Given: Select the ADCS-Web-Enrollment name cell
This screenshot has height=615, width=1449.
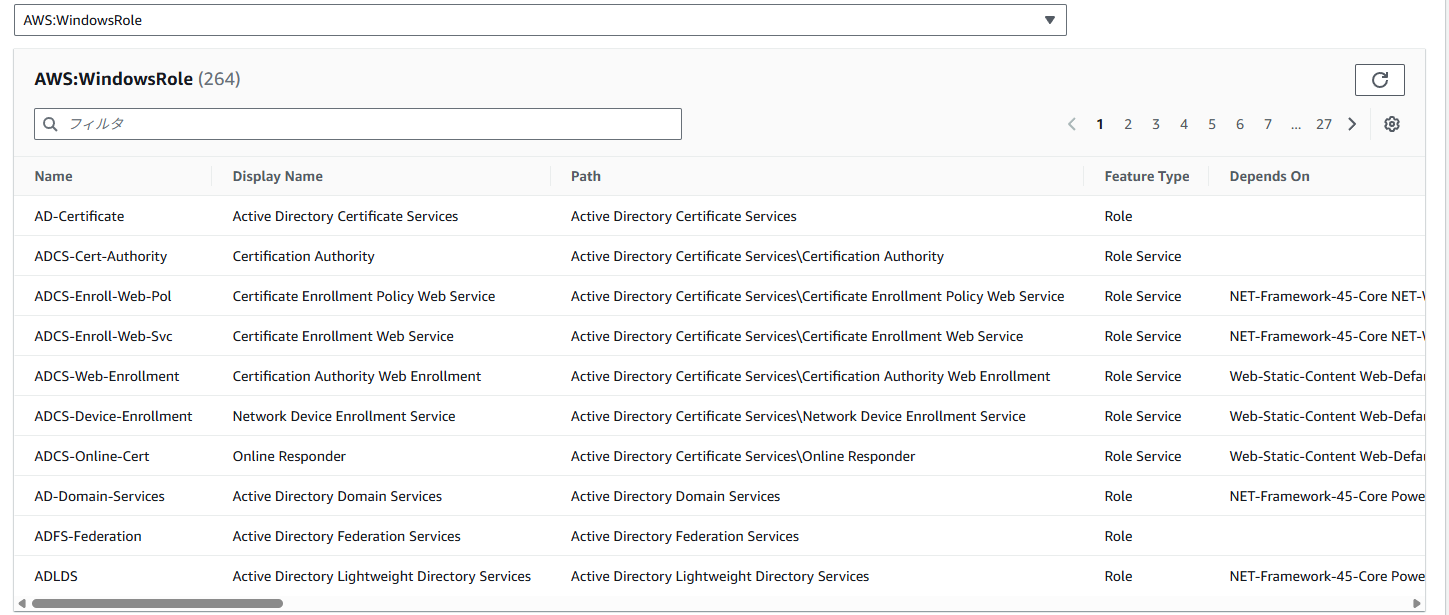Looking at the screenshot, I should pyautogui.click(x=107, y=376).
